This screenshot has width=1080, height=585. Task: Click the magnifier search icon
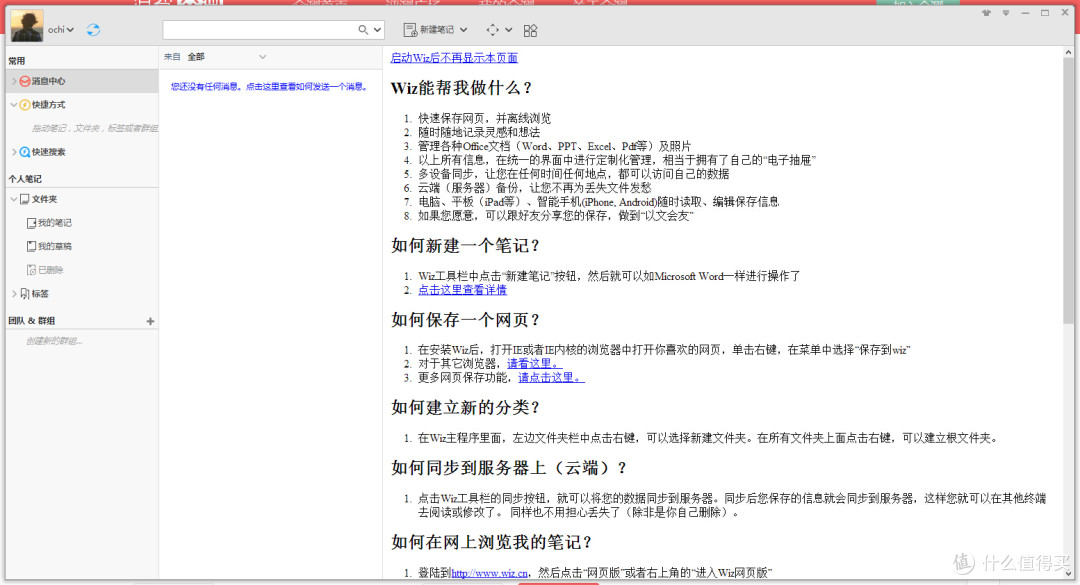click(x=363, y=30)
